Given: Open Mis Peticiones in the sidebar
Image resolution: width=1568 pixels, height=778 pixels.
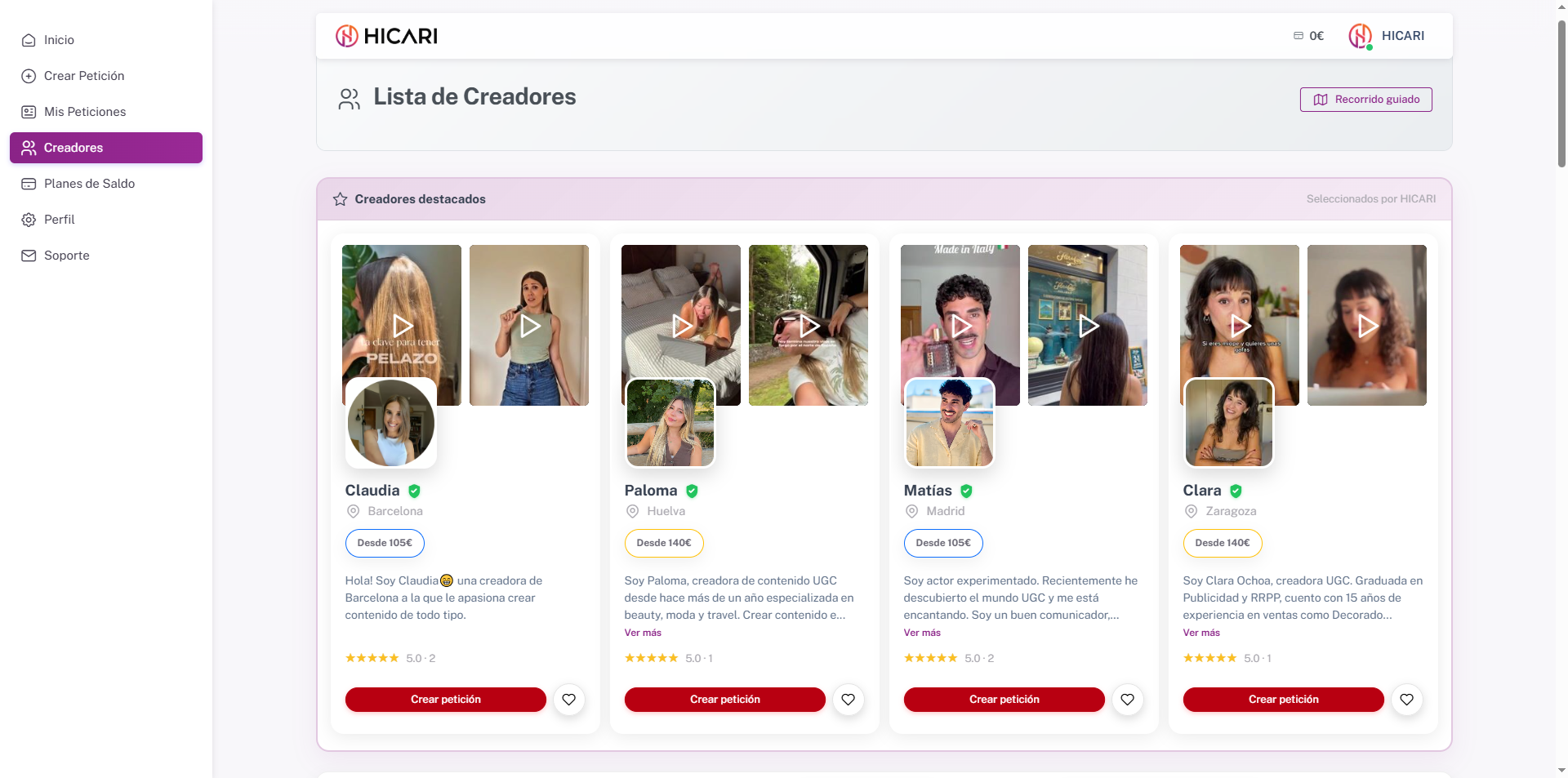Looking at the screenshot, I should (x=85, y=112).
